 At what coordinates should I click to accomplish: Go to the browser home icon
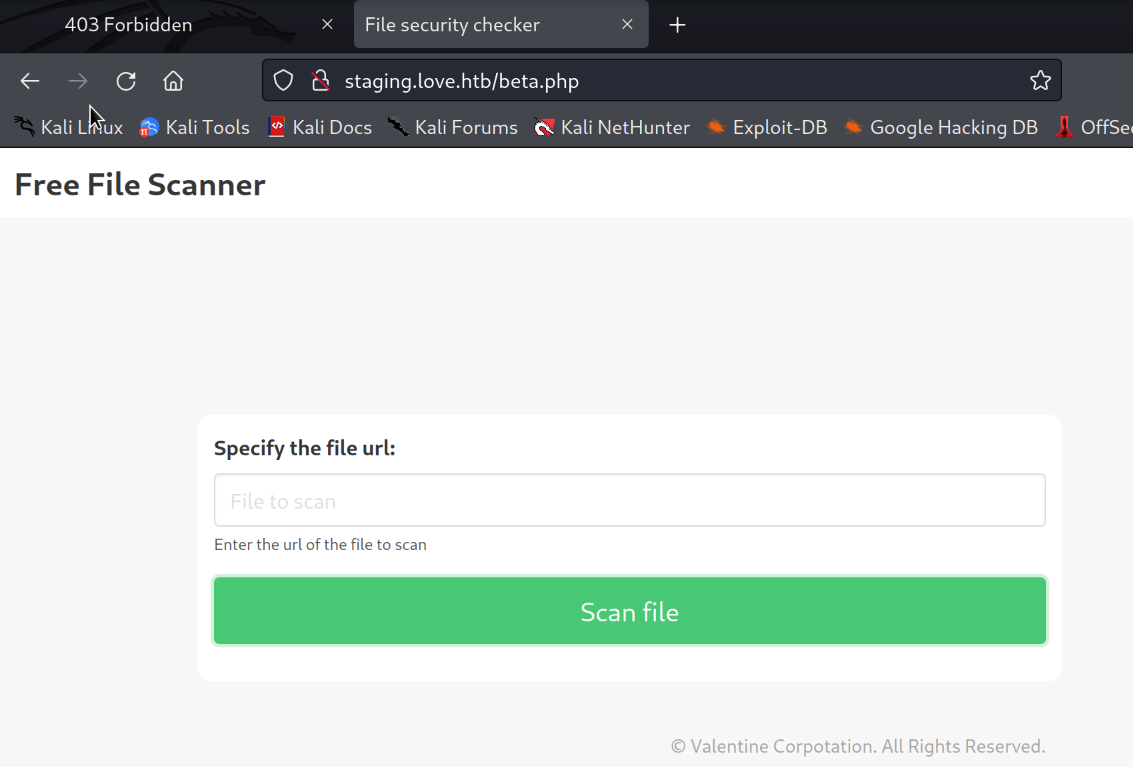pos(174,81)
